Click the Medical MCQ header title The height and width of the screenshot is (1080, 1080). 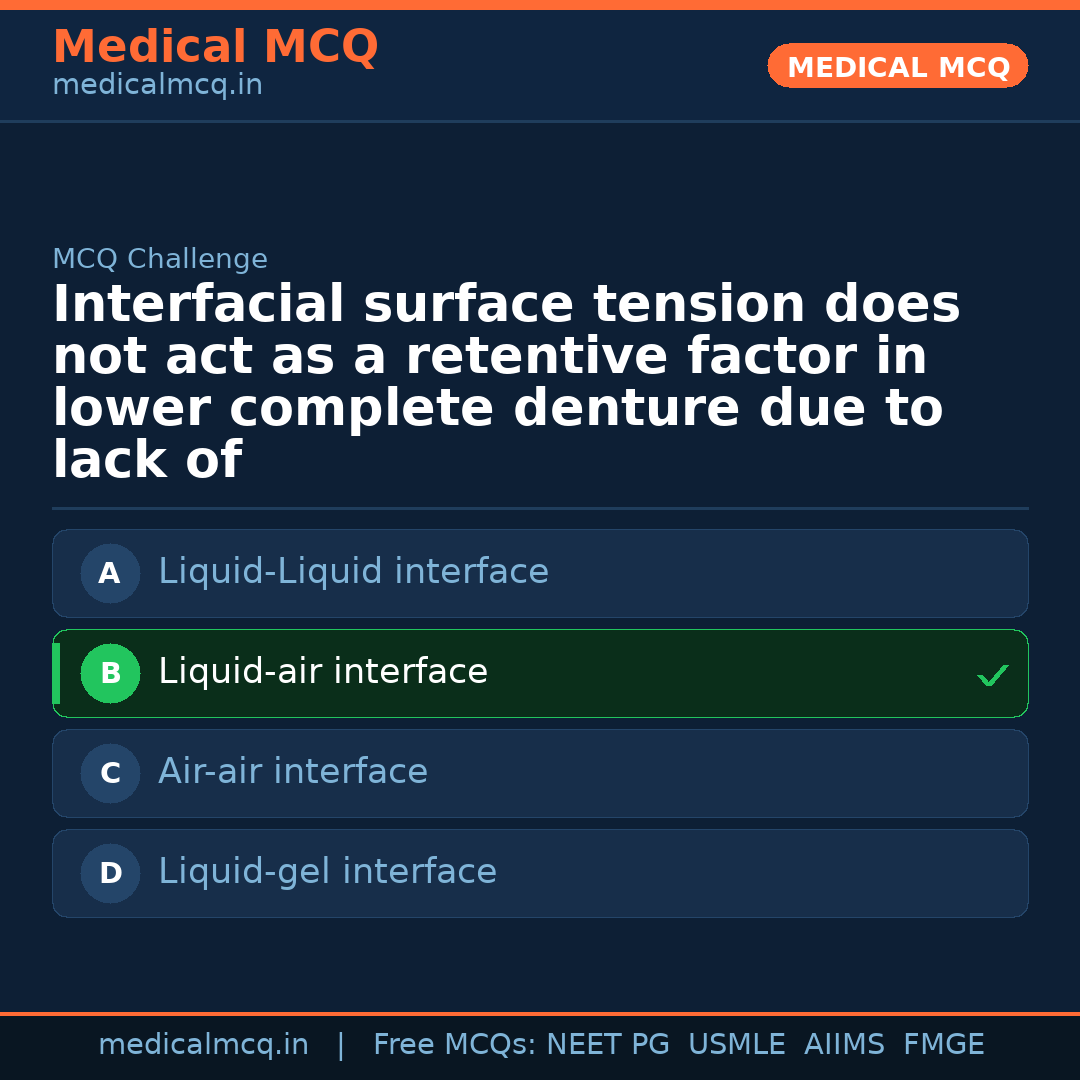pos(215,47)
